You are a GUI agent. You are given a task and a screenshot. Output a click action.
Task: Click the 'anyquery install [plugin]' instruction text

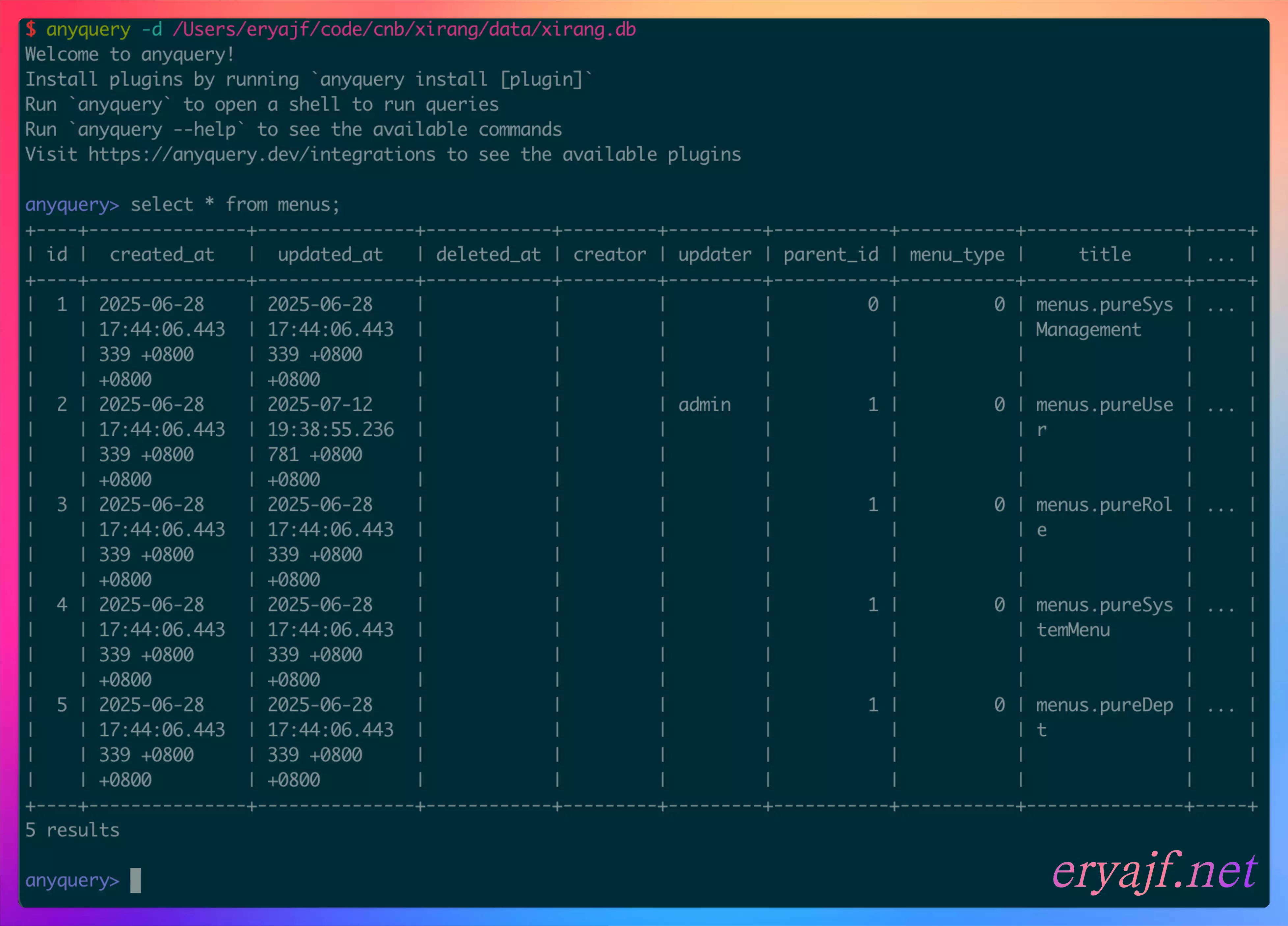coord(451,80)
